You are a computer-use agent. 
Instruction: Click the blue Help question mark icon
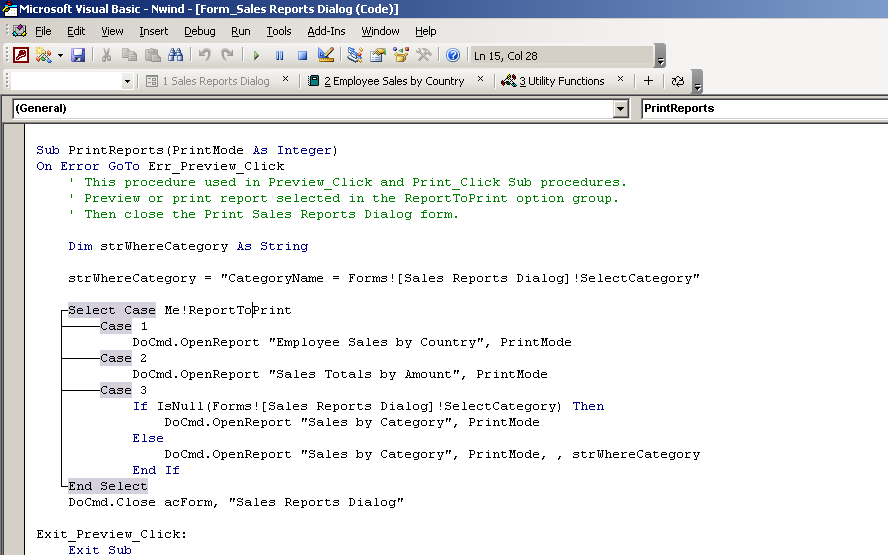pos(452,55)
